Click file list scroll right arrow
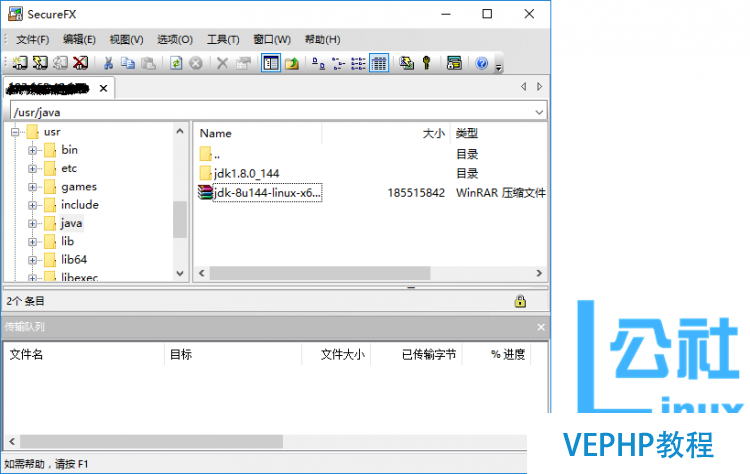This screenshot has width=750, height=474. (539, 273)
